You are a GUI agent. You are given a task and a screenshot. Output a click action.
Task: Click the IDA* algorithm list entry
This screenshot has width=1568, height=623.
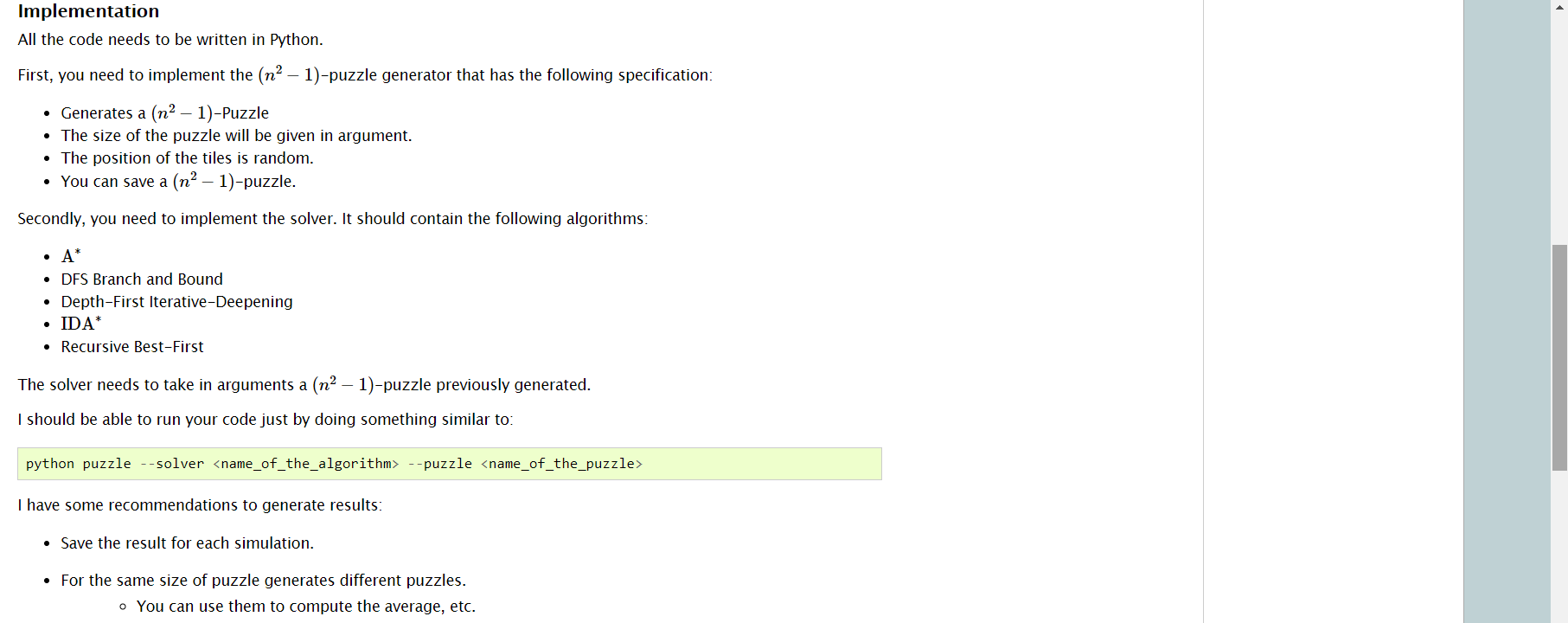tap(80, 323)
